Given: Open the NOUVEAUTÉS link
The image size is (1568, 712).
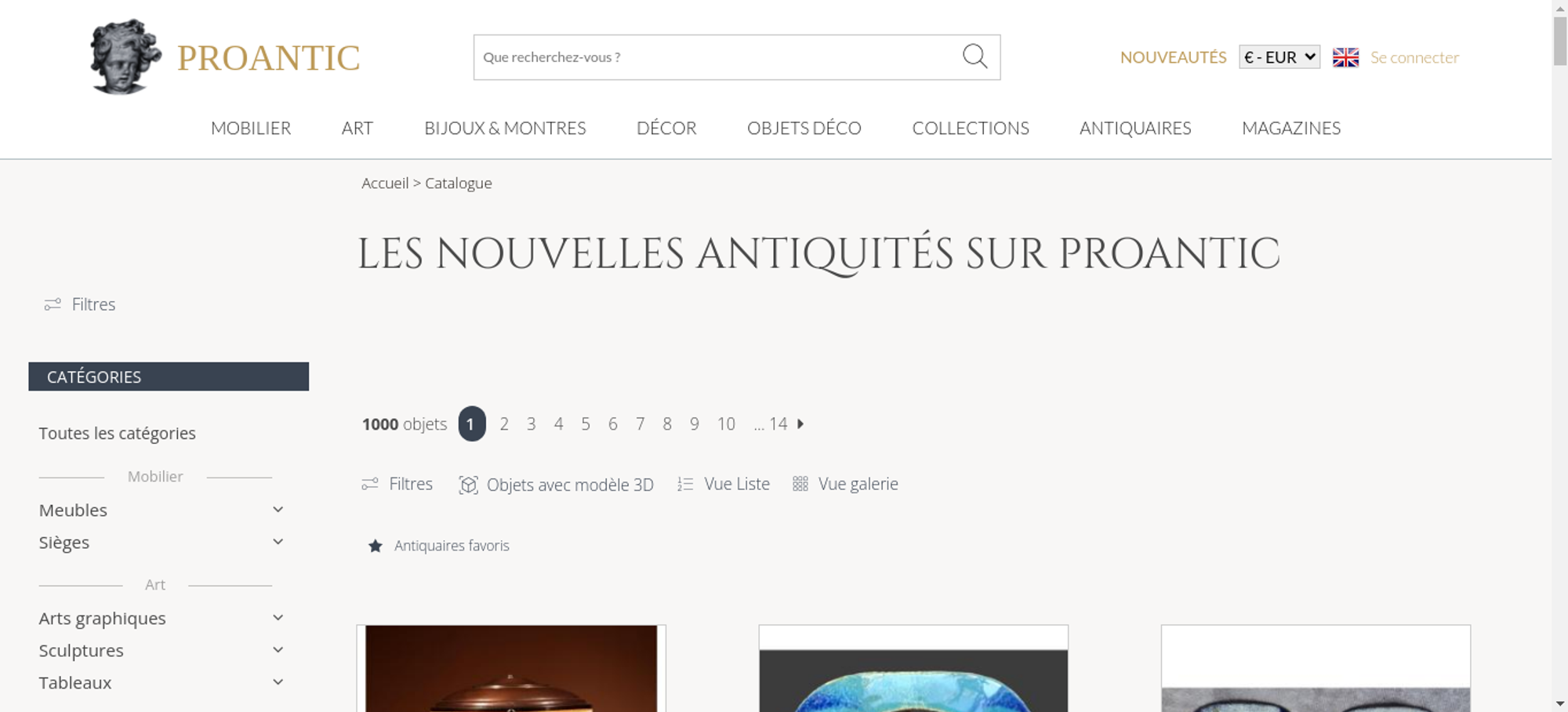Looking at the screenshot, I should 1173,57.
